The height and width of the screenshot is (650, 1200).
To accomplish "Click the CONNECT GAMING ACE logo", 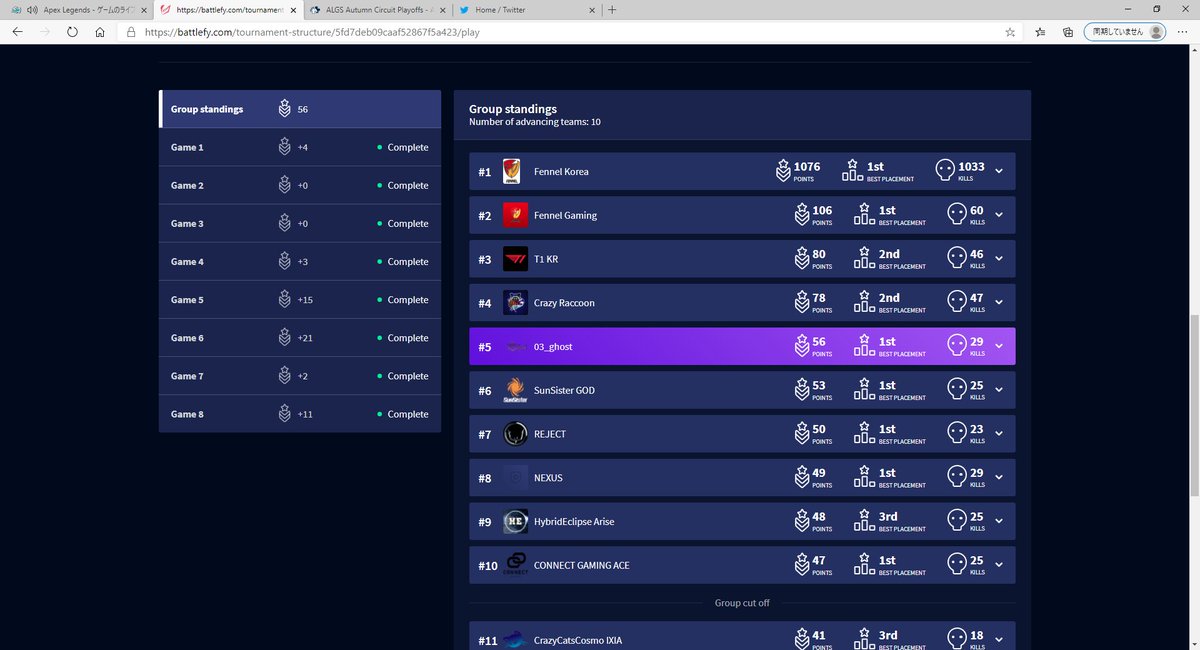I will (516, 565).
